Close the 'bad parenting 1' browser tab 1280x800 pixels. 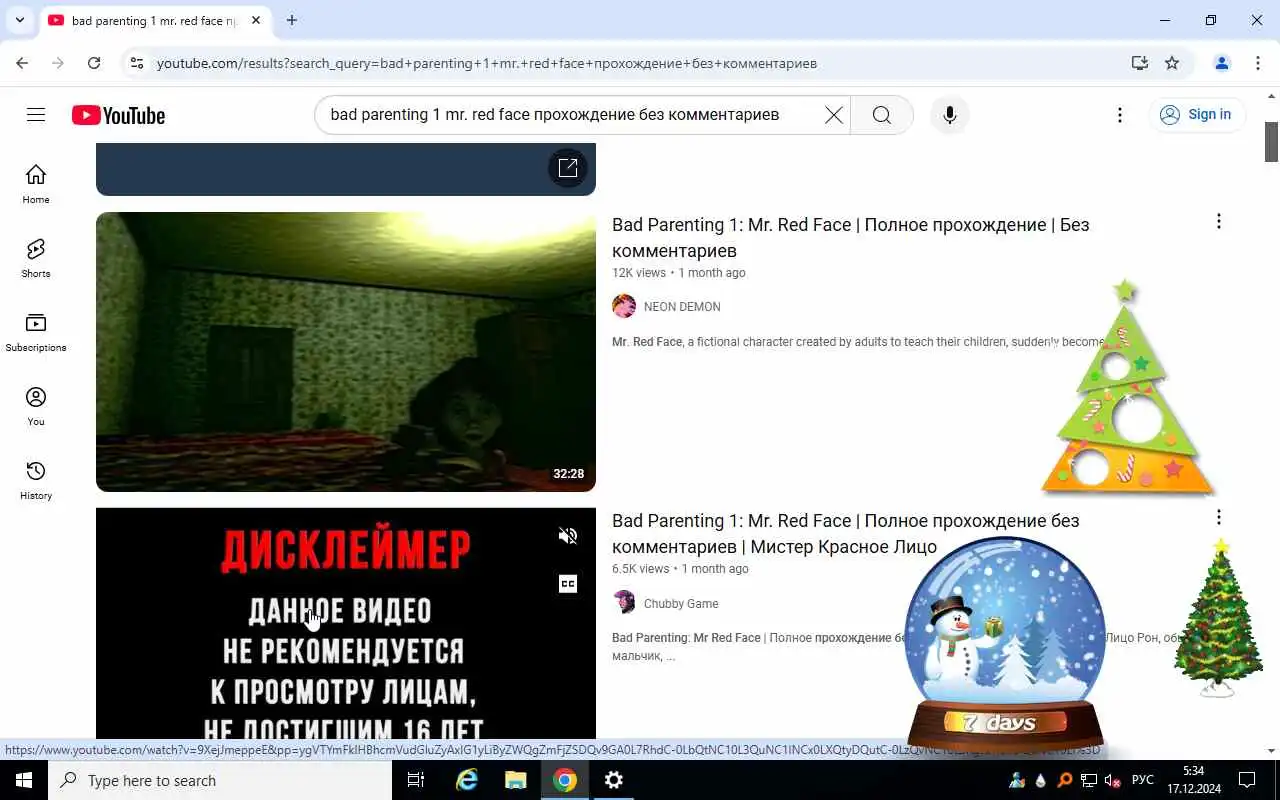point(256,20)
